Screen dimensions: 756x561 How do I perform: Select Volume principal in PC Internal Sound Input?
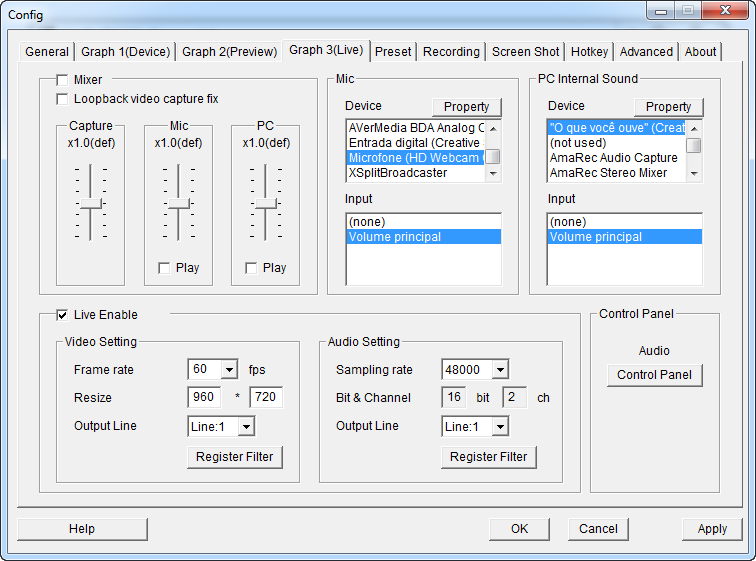(x=625, y=237)
